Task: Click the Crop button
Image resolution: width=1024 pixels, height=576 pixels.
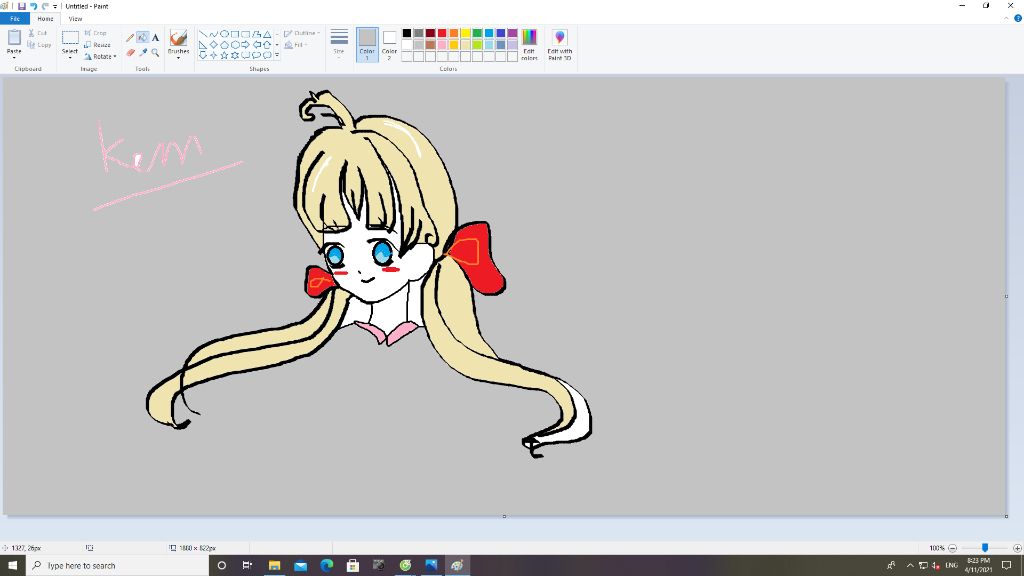Action: tap(95, 33)
